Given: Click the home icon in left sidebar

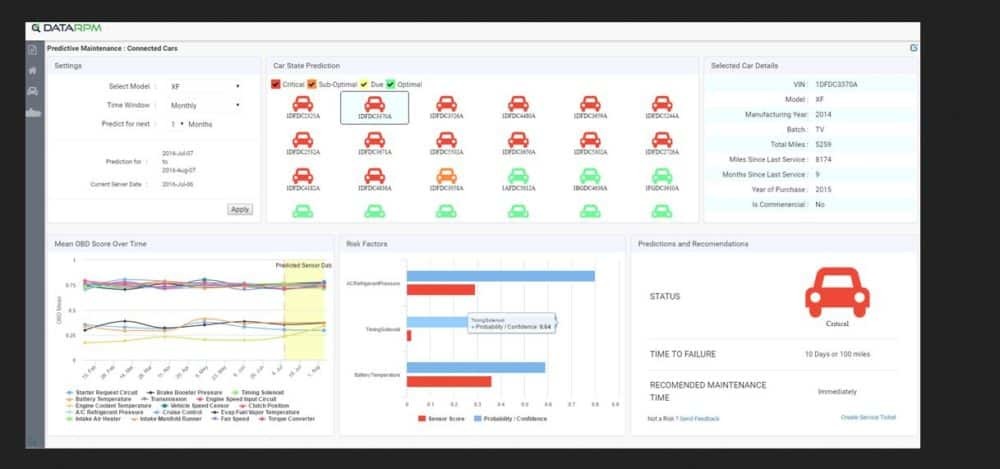Looking at the screenshot, I should click(33, 70).
